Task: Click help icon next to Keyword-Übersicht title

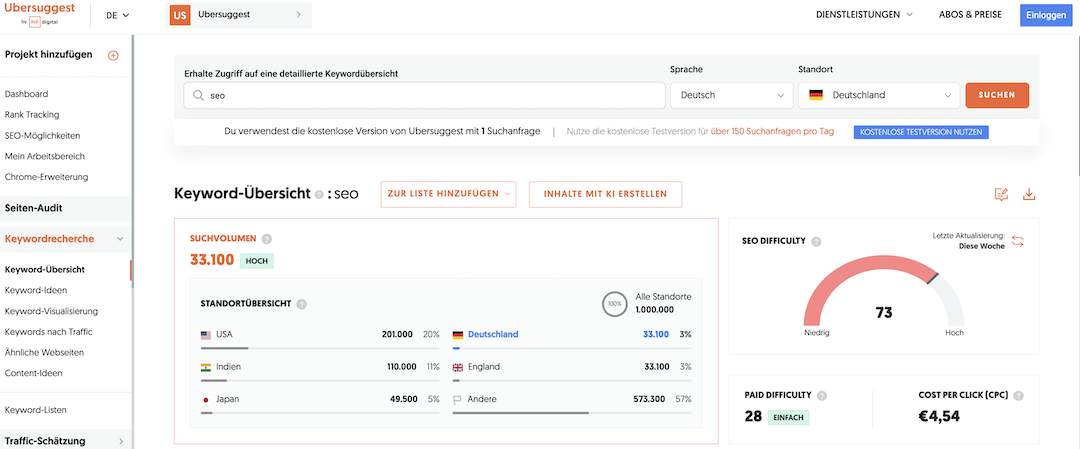Action: pyautogui.click(x=319, y=195)
